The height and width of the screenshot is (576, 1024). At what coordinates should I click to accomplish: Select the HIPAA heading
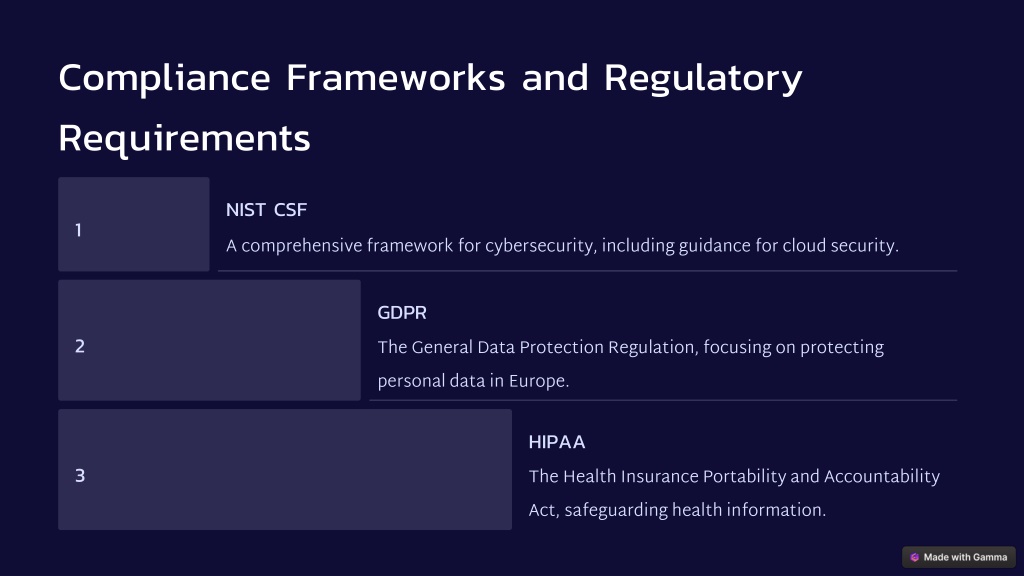click(557, 442)
